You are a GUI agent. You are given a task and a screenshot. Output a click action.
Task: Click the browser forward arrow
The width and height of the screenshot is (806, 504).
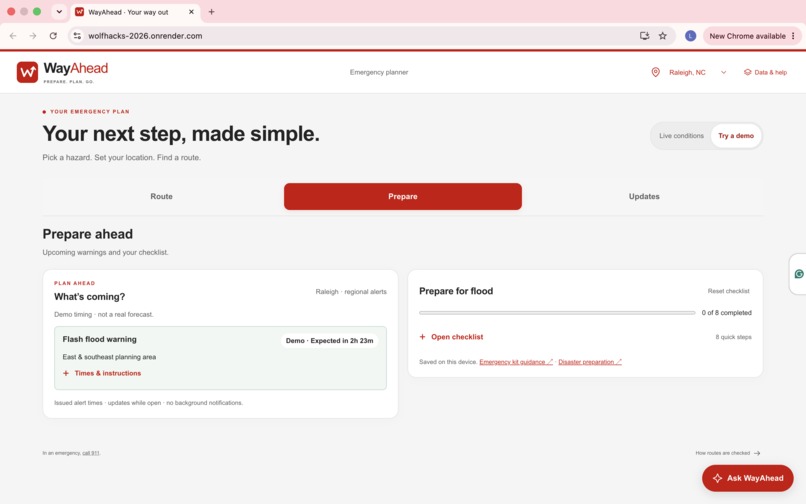point(32,36)
